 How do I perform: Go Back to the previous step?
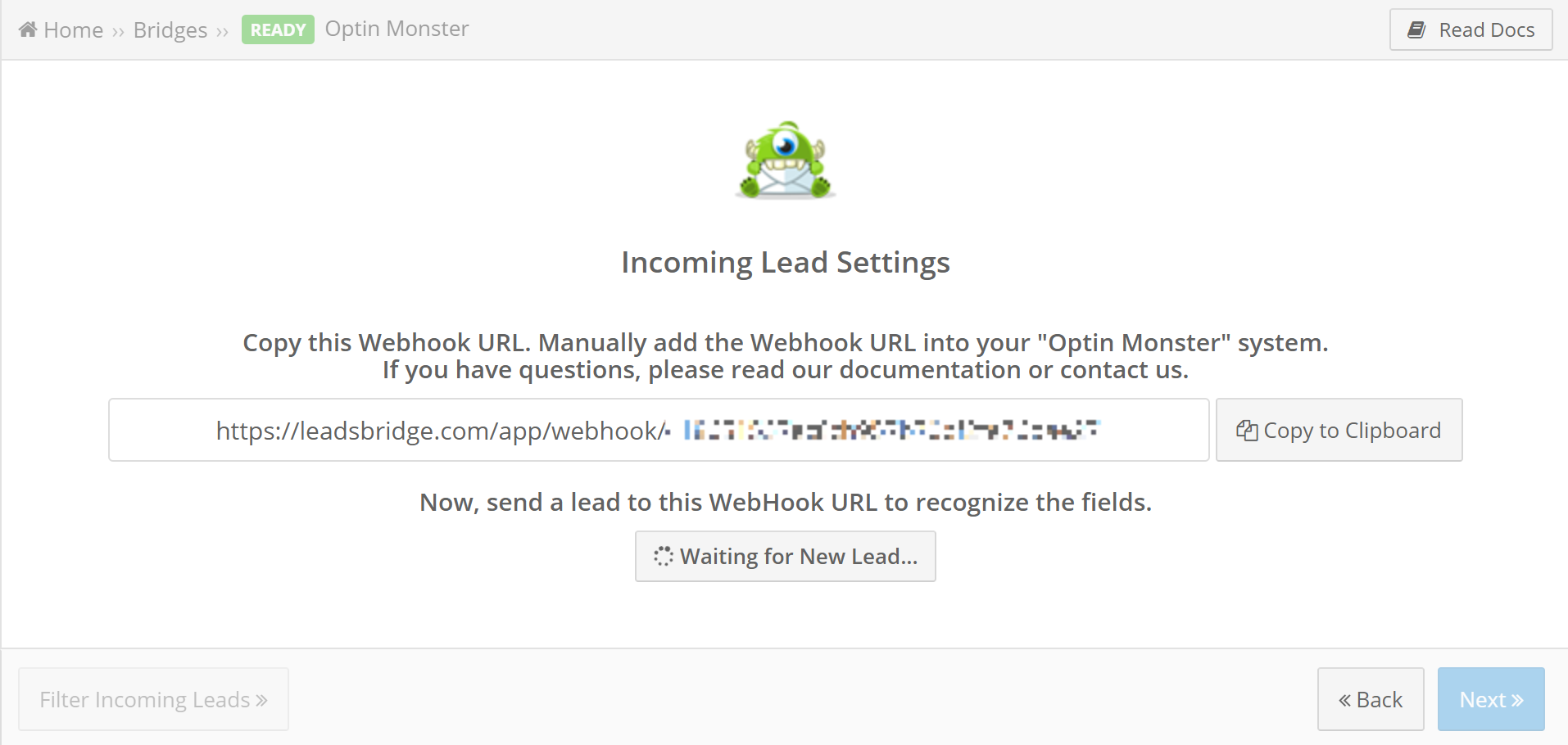tap(1371, 699)
